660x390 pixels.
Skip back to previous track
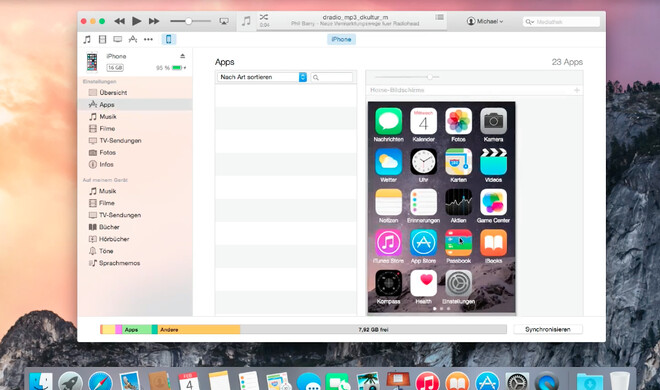pyautogui.click(x=120, y=21)
